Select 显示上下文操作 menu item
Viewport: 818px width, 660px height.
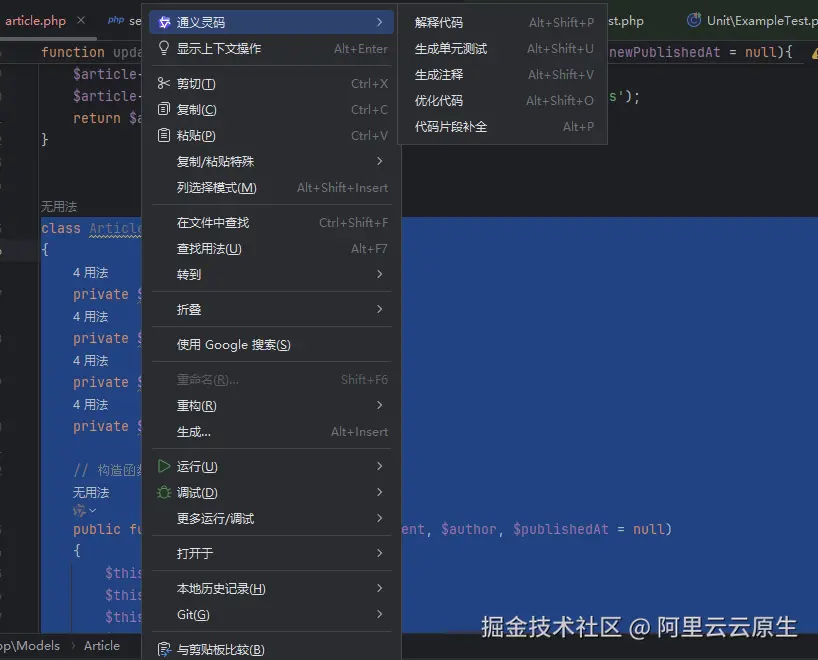pyautogui.click(x=271, y=49)
